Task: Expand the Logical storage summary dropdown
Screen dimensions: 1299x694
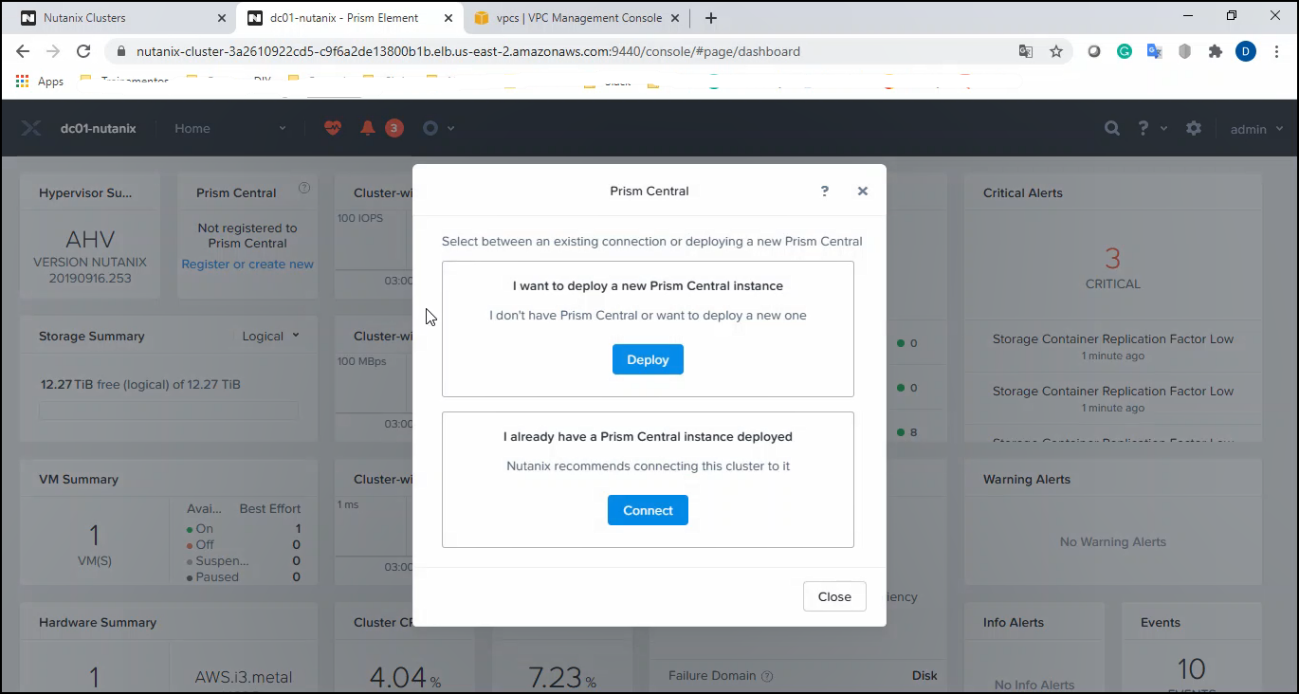Action: (271, 336)
